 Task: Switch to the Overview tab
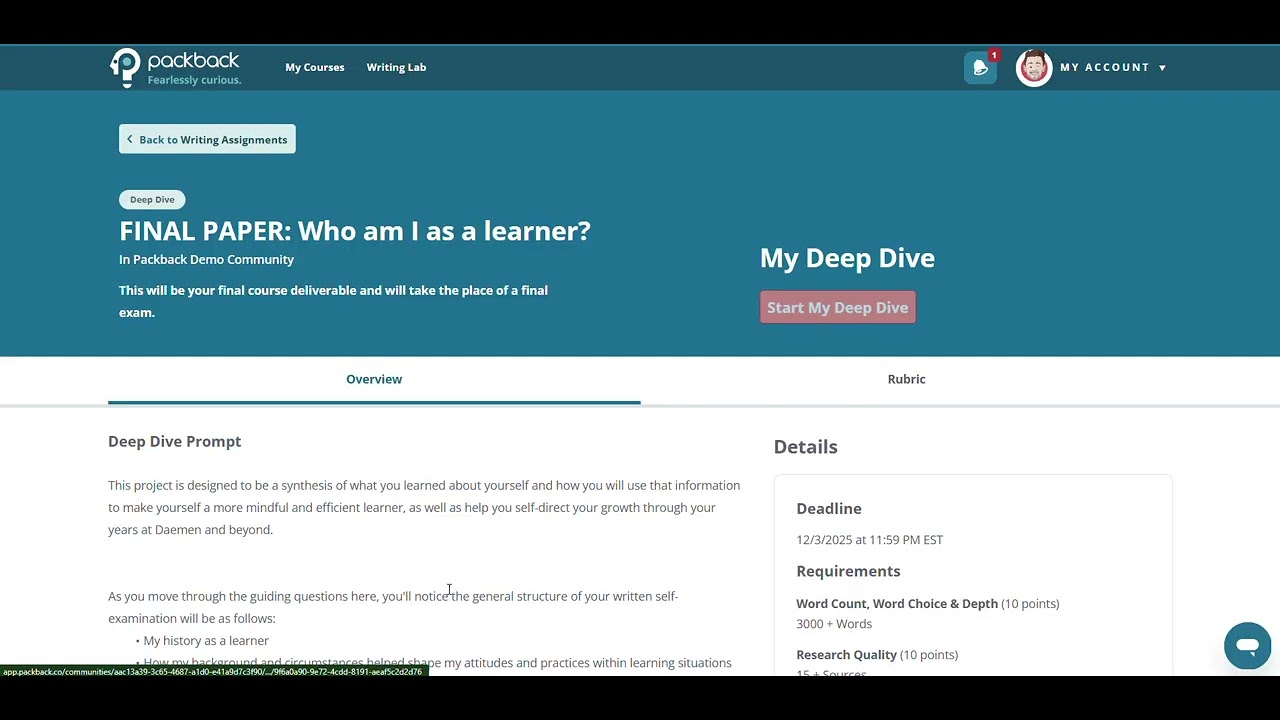(374, 379)
